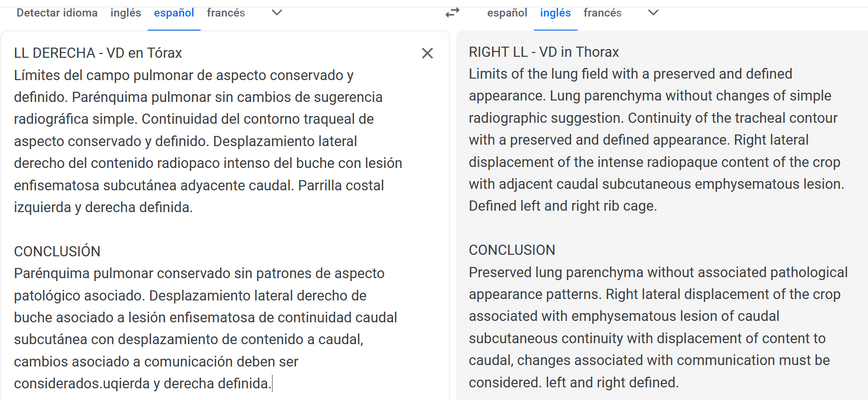Screen dimensions: 868x400
Task: Select inglés target language tab
Action: tap(555, 13)
